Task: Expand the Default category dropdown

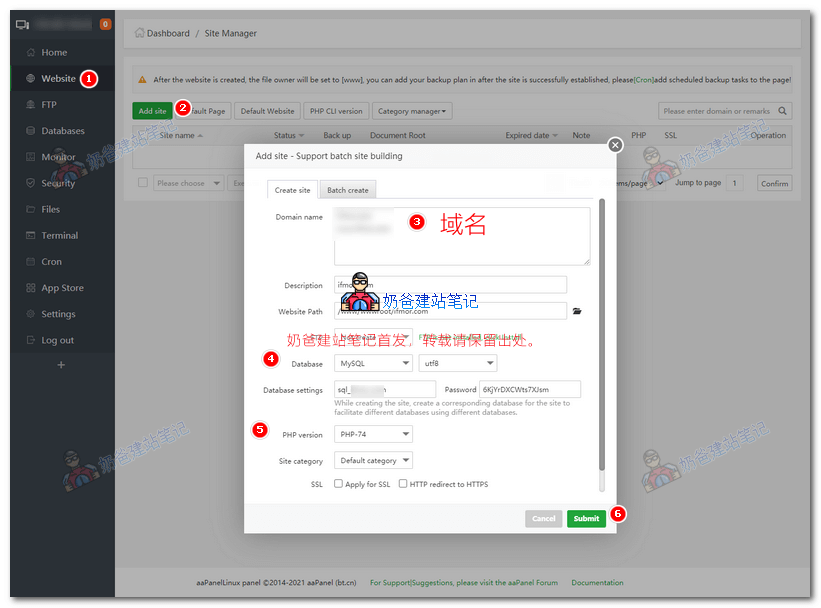Action: 374,461
